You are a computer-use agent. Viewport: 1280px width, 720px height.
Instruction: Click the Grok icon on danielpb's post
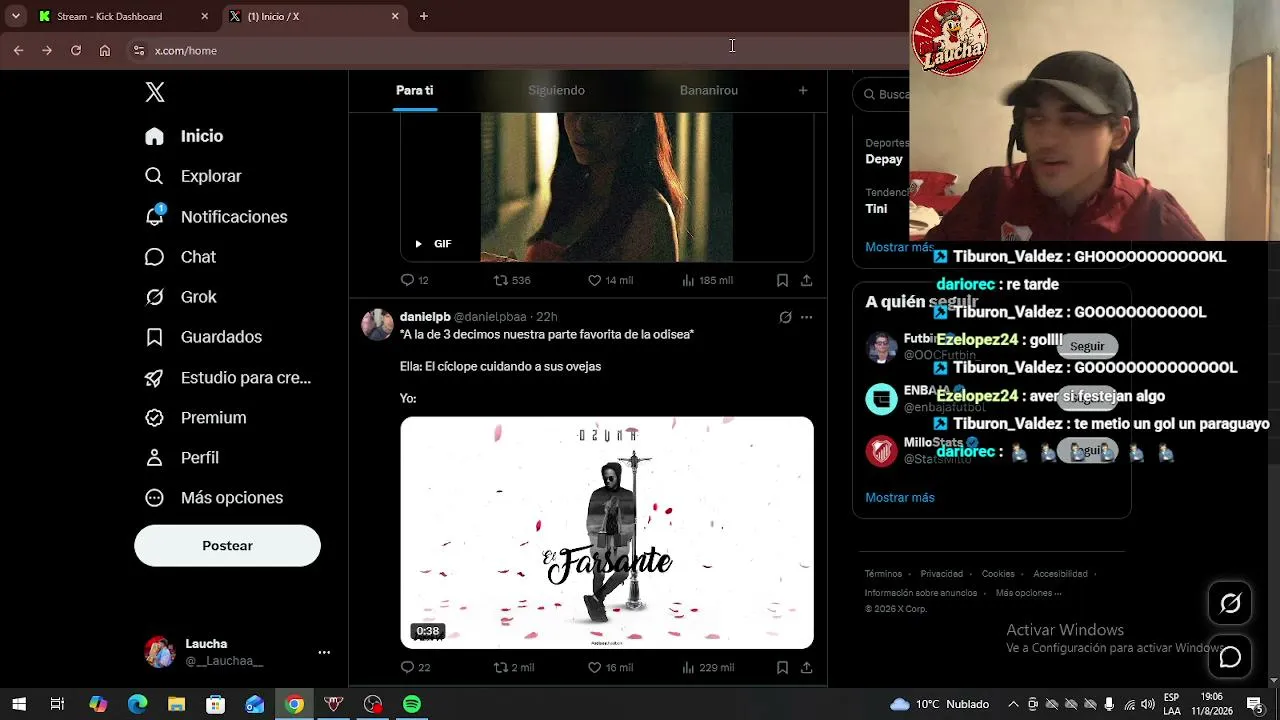pos(785,317)
